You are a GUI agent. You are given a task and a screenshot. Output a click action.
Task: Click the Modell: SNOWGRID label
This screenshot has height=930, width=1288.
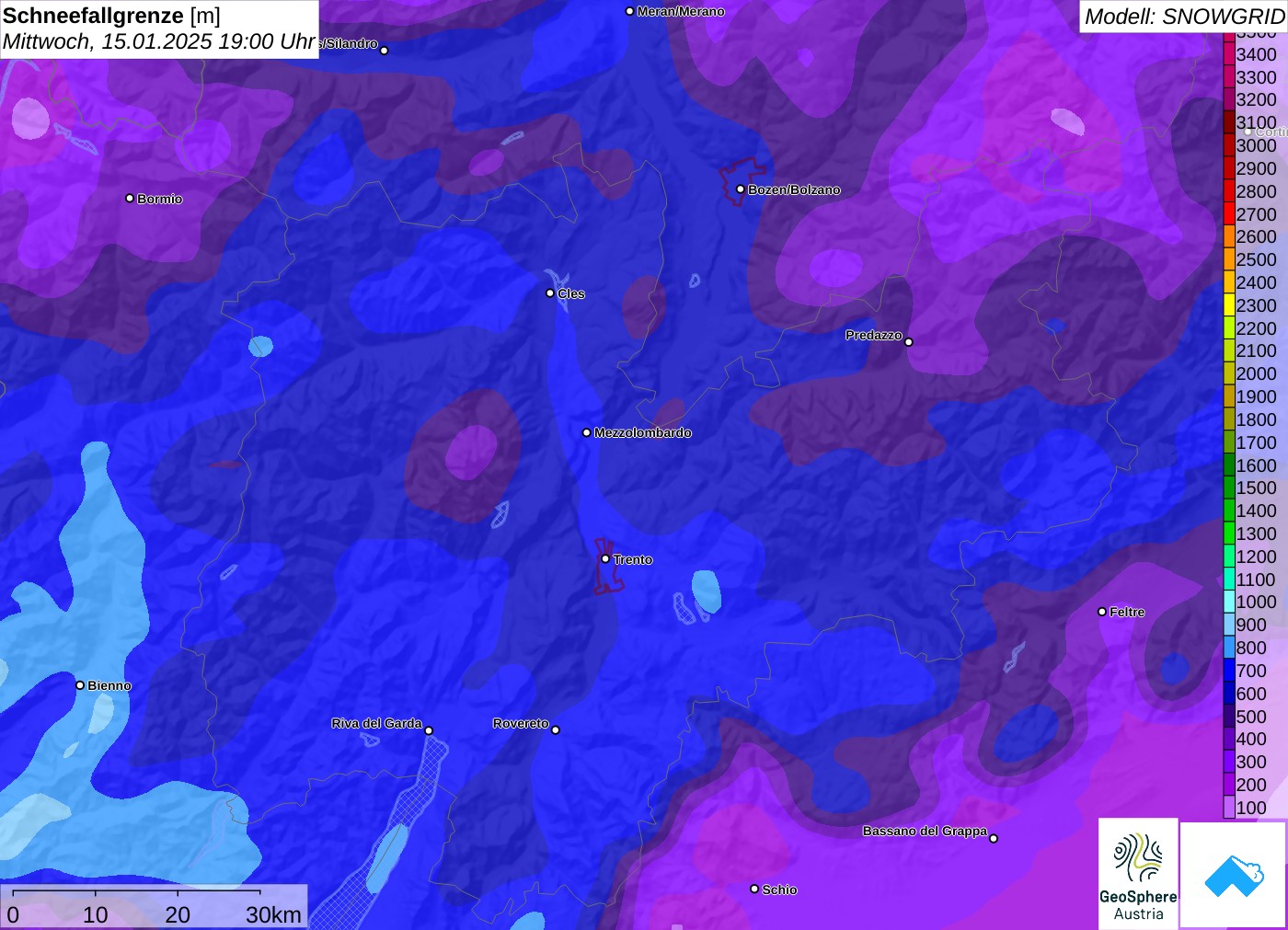[x=1184, y=17]
